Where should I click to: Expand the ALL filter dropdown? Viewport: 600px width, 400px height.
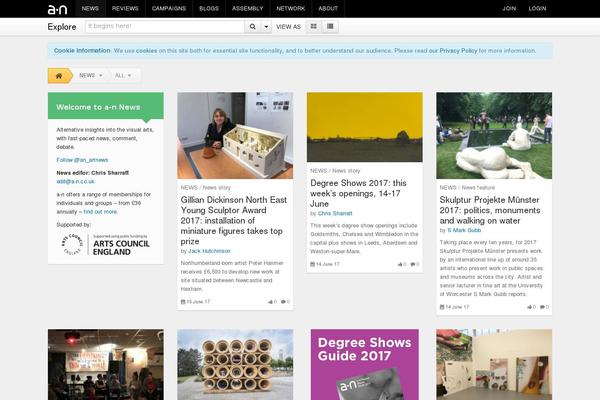[125, 75]
